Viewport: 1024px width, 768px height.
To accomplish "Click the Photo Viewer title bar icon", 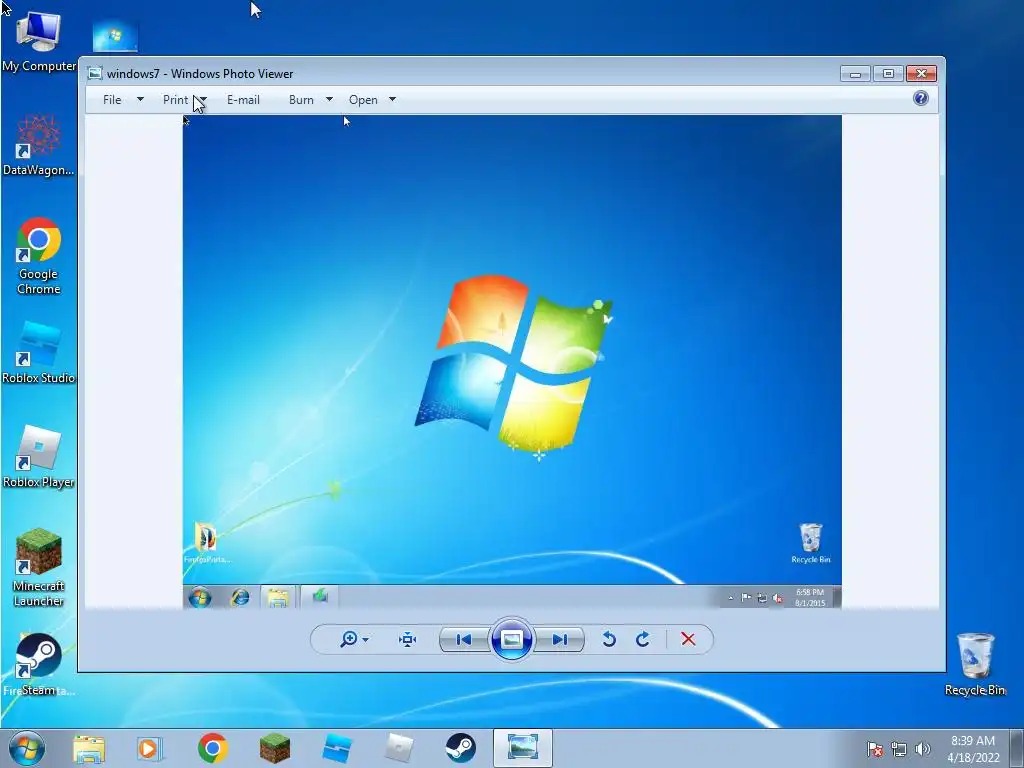I will point(95,73).
